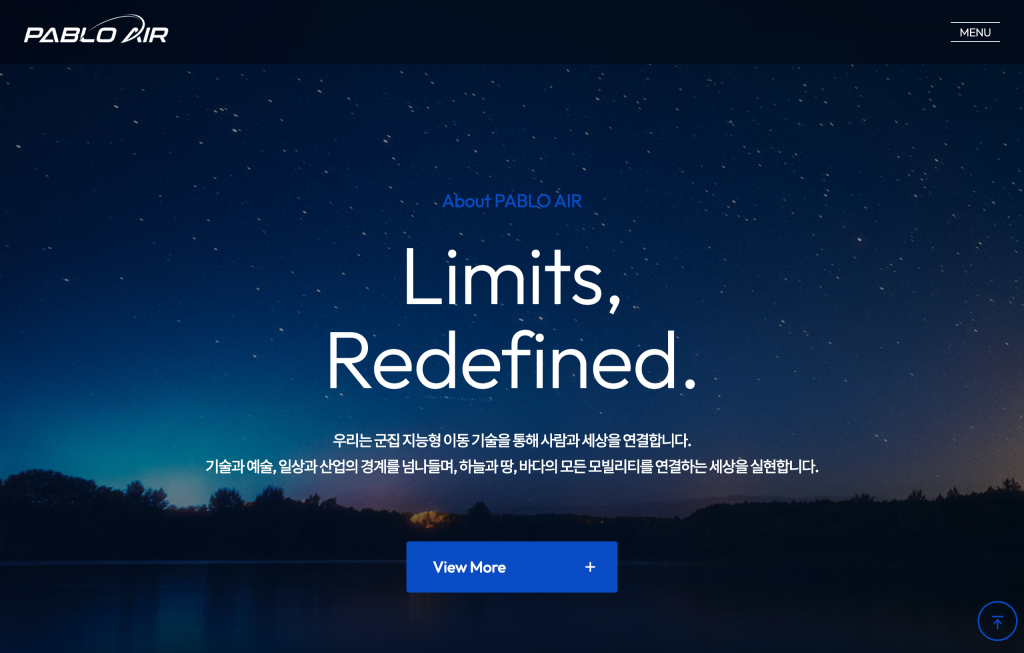
Task: Click the glowing lights on the horizon
Action: pos(430,518)
